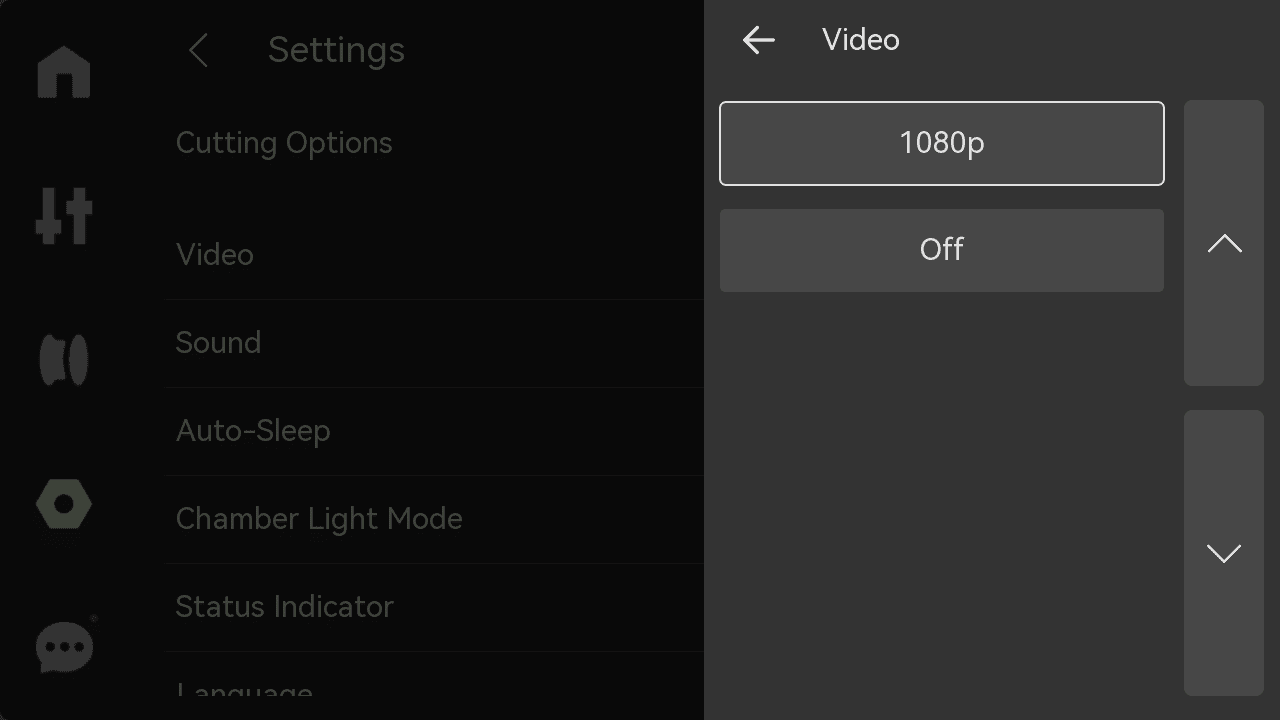1280x720 pixels.
Task: Open Chamber Light Mode setting
Action: point(435,519)
